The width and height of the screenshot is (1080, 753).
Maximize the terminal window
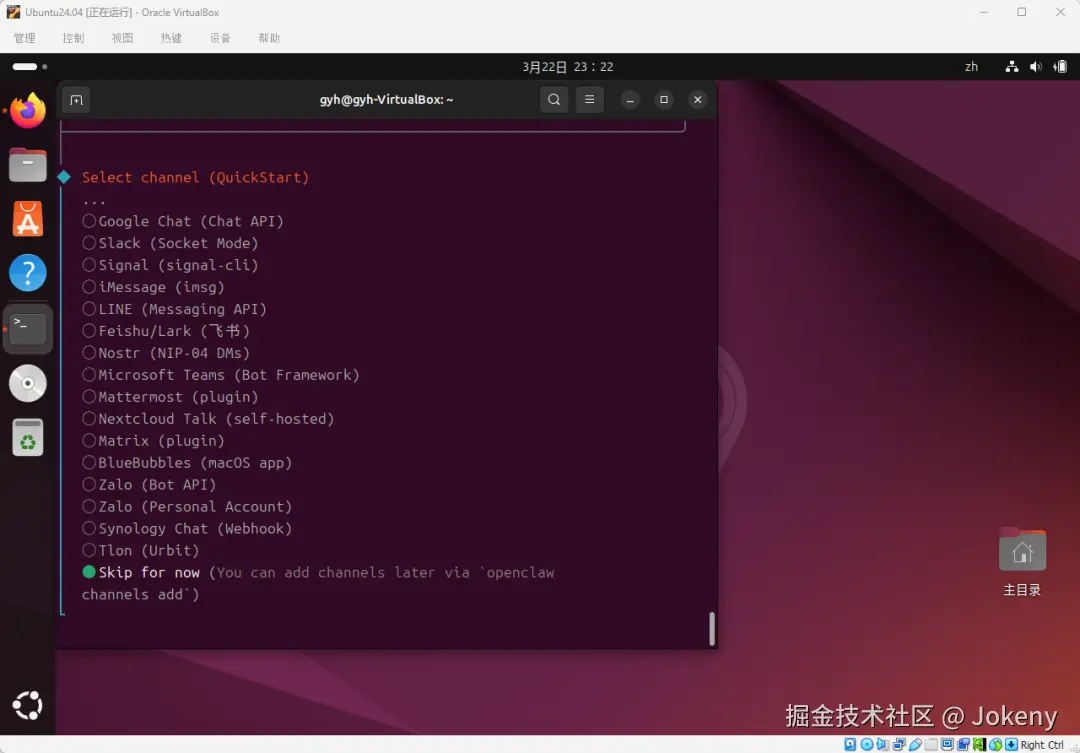point(664,100)
